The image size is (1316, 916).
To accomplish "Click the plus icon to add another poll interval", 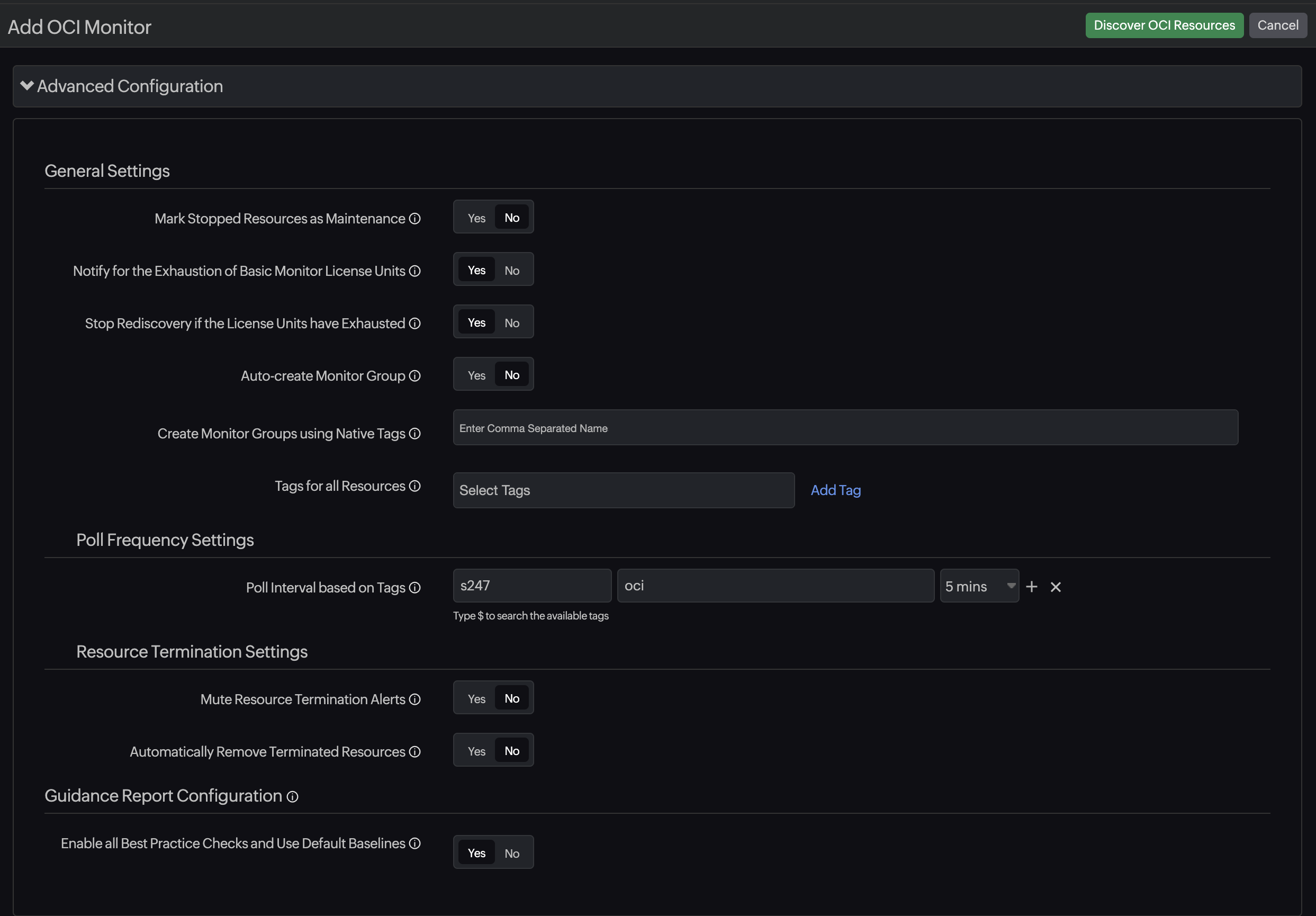I will (1032, 587).
